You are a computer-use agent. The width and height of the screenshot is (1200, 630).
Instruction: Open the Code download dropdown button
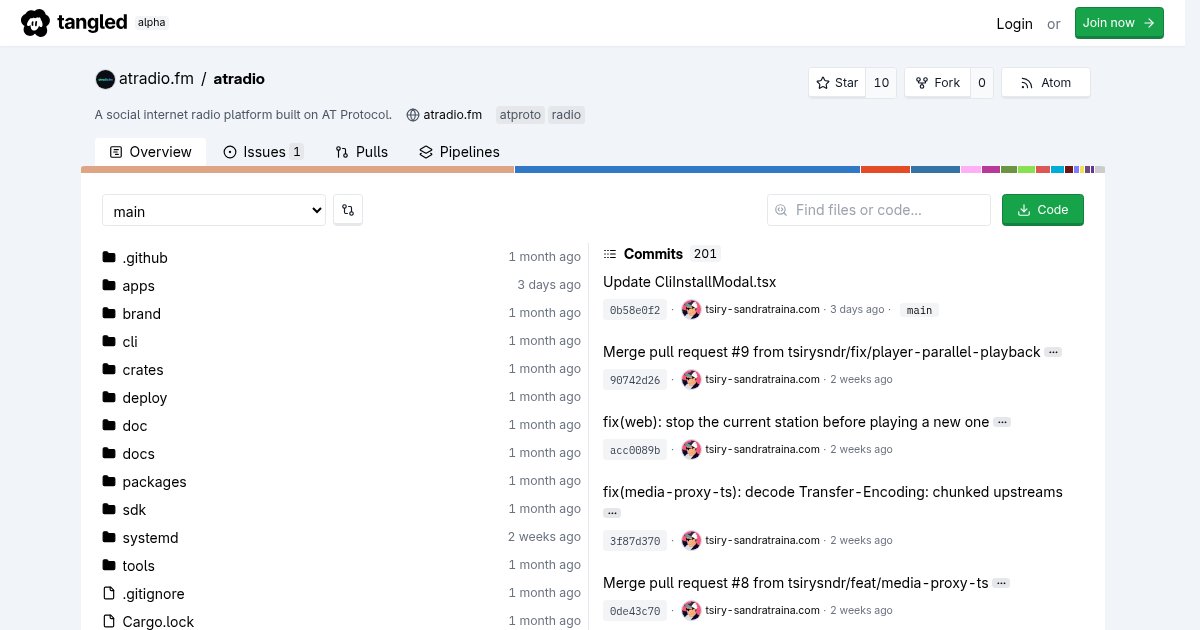(x=1043, y=210)
